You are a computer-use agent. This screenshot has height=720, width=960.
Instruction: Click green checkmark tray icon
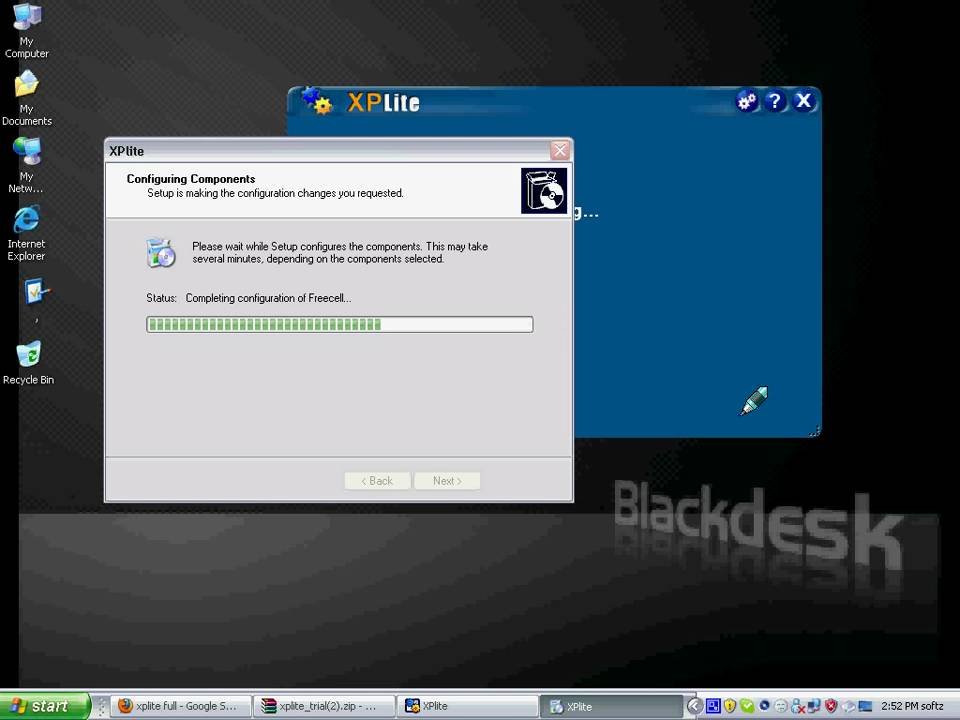[x=747, y=706]
